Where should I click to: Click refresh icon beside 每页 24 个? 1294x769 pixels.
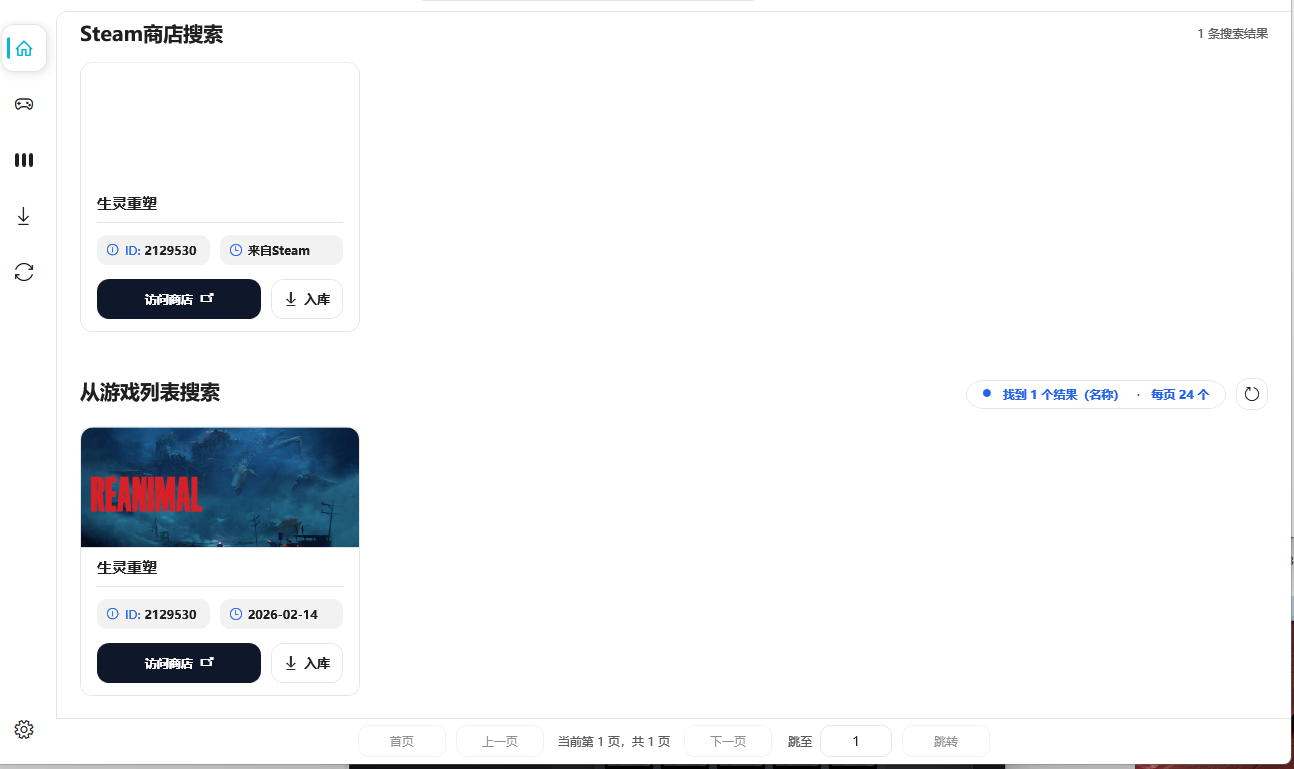tap(1252, 394)
